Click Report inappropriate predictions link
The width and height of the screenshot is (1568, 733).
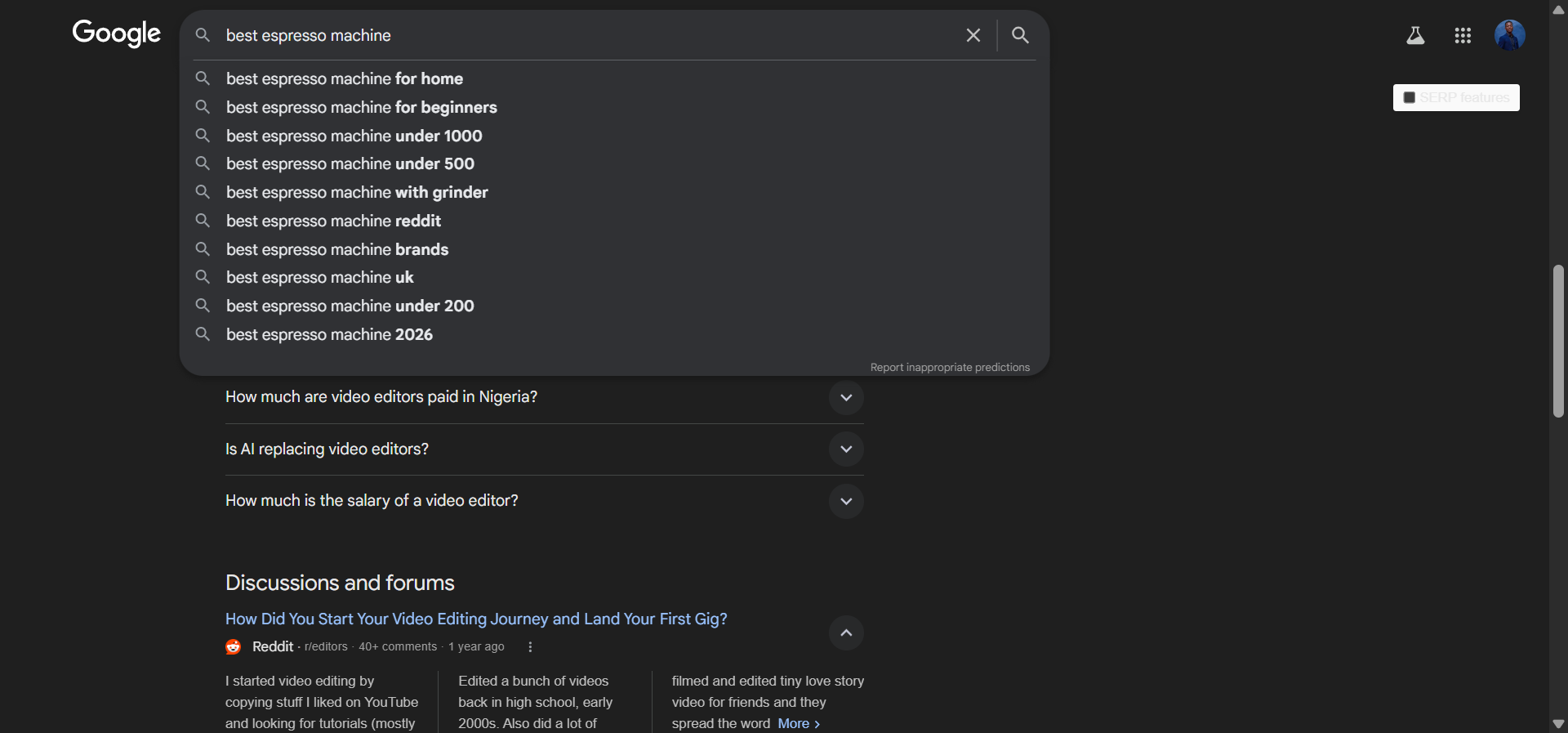pyautogui.click(x=950, y=368)
